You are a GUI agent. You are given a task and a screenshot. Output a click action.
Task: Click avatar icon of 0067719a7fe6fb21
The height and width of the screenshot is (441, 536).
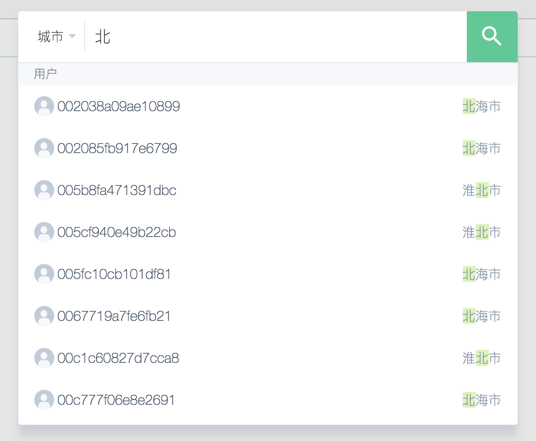(44, 316)
